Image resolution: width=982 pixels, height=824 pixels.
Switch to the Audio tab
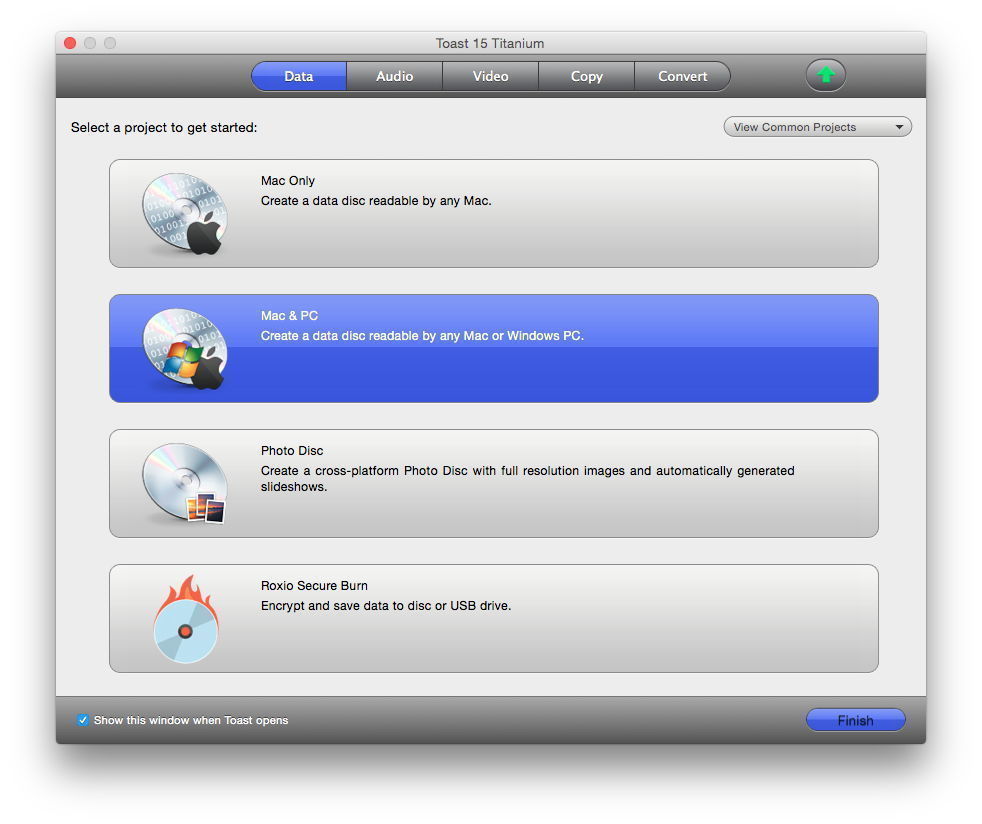click(395, 76)
